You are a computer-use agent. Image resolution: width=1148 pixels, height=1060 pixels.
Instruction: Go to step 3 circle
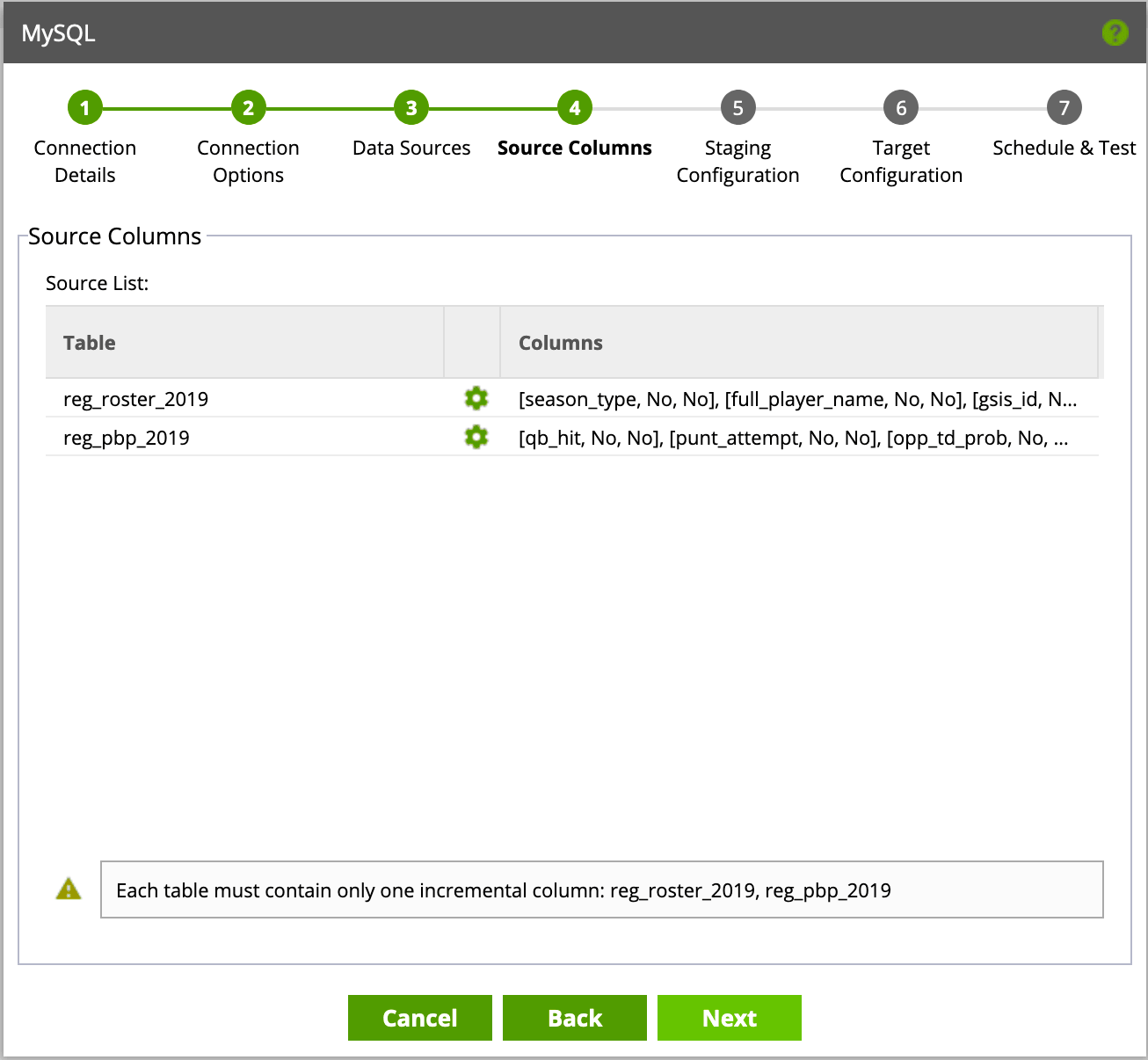point(411,108)
